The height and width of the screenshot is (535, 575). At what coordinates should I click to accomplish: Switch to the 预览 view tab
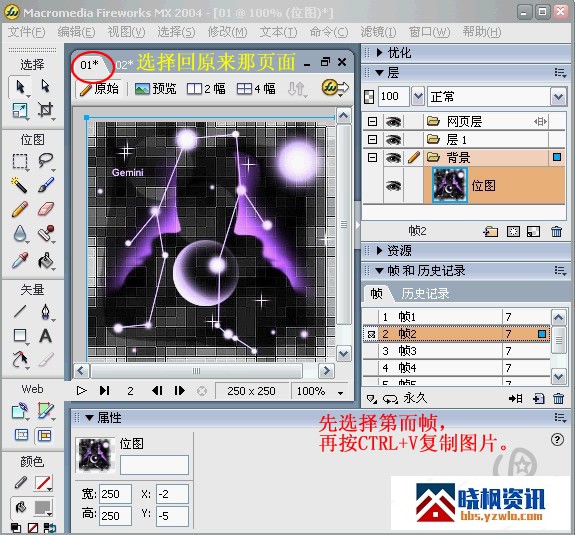click(x=155, y=88)
